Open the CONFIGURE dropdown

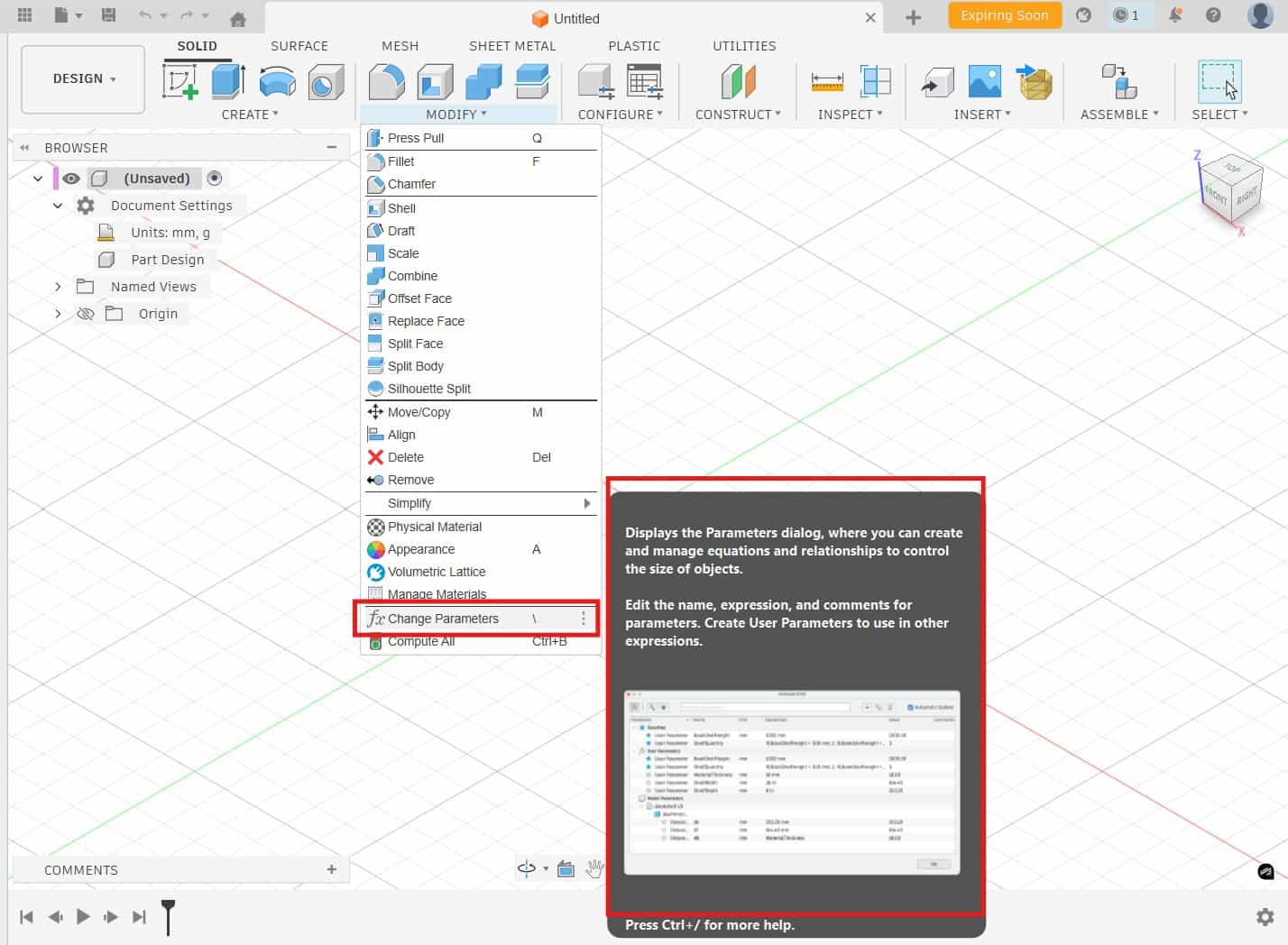click(621, 115)
